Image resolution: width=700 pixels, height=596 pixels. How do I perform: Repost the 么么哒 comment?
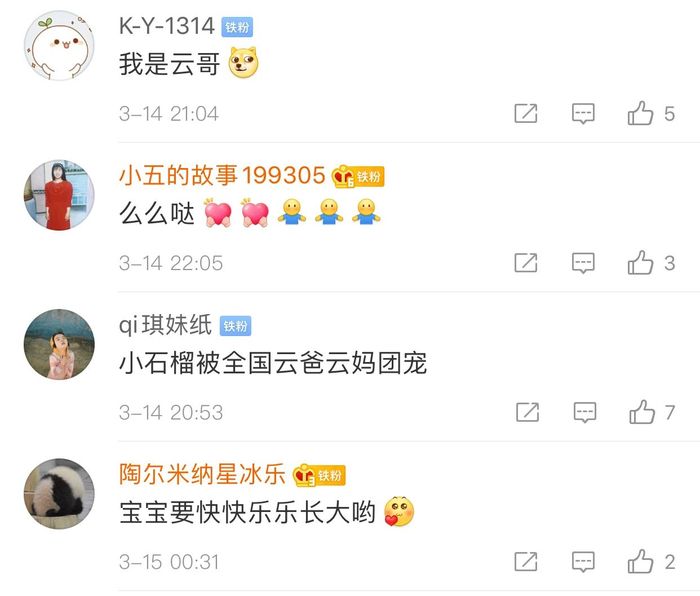point(526,263)
